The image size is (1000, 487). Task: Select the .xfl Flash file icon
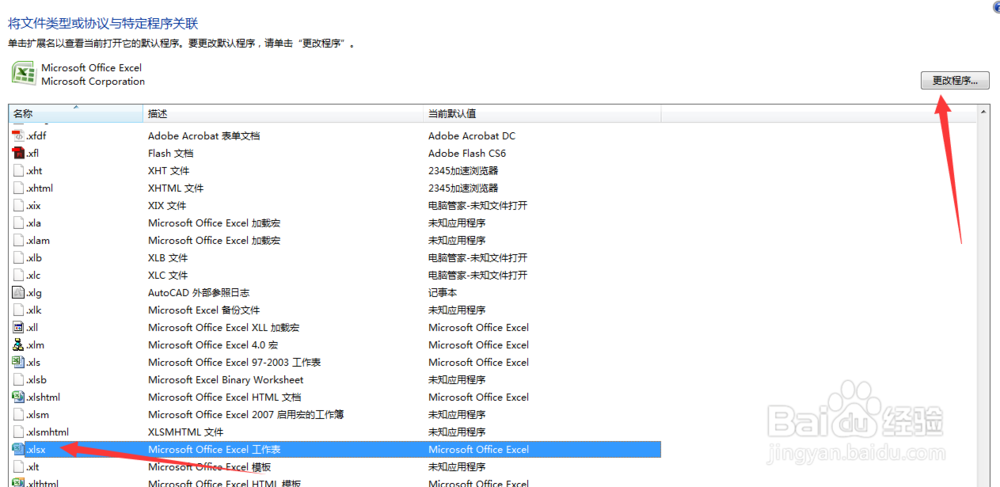pos(18,153)
